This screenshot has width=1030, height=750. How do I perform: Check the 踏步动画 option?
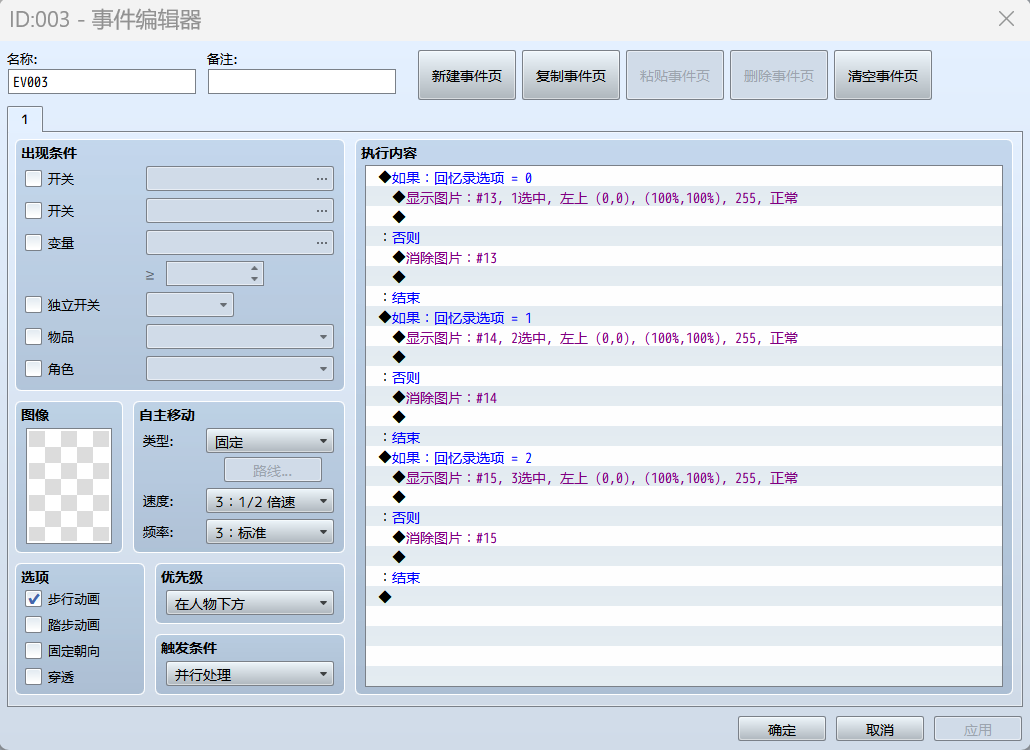33,625
